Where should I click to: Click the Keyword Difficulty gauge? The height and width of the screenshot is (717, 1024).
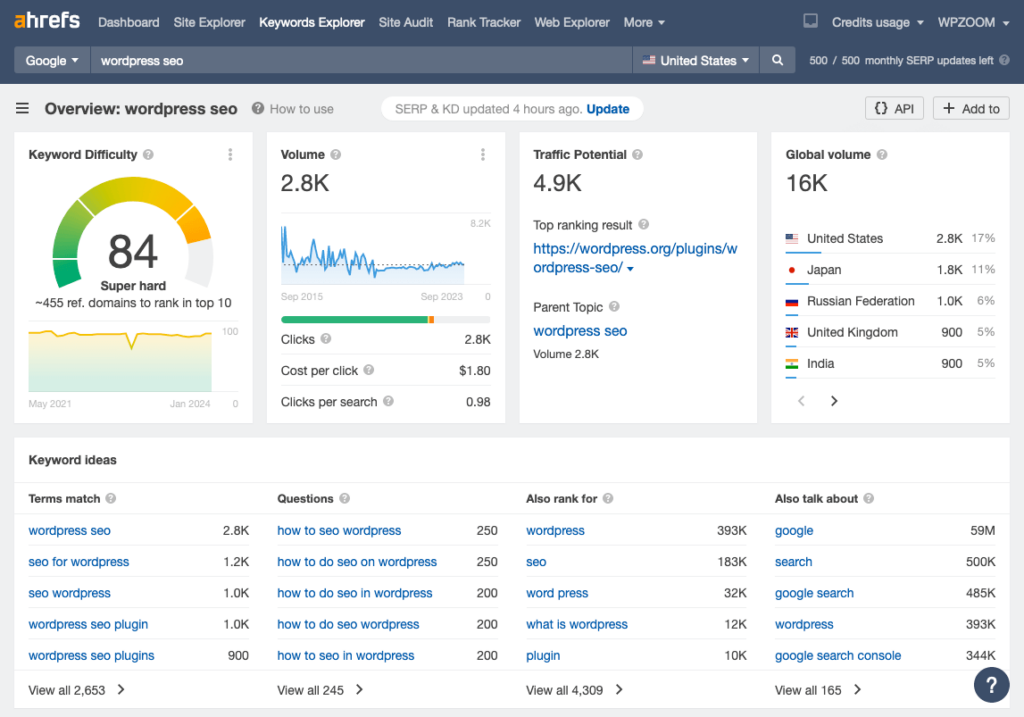(x=133, y=233)
